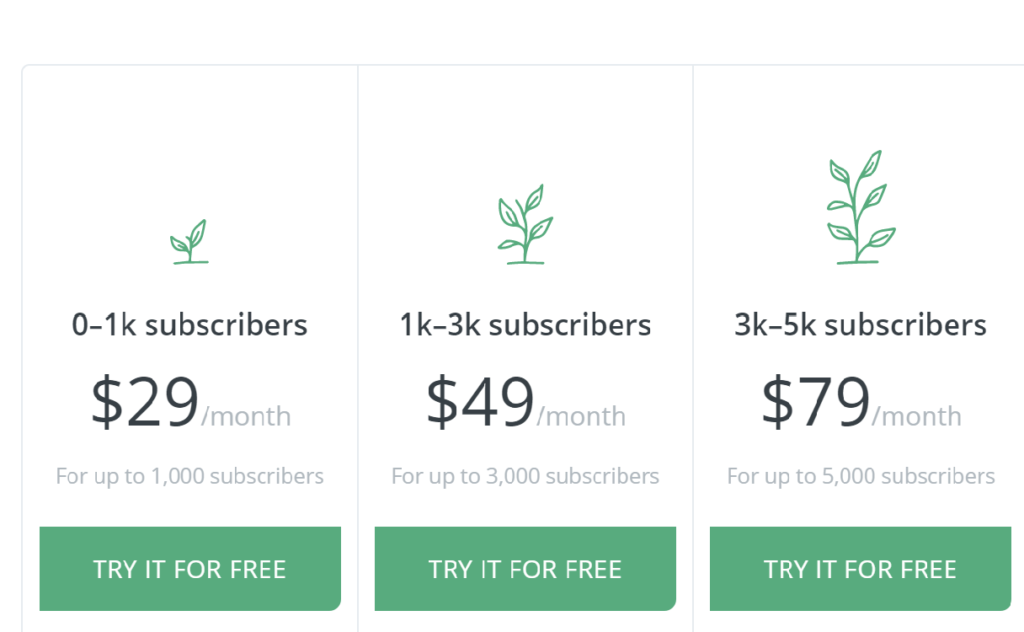The image size is (1024, 632).
Task: Click the tall leafy plant icon
Action: [x=861, y=207]
